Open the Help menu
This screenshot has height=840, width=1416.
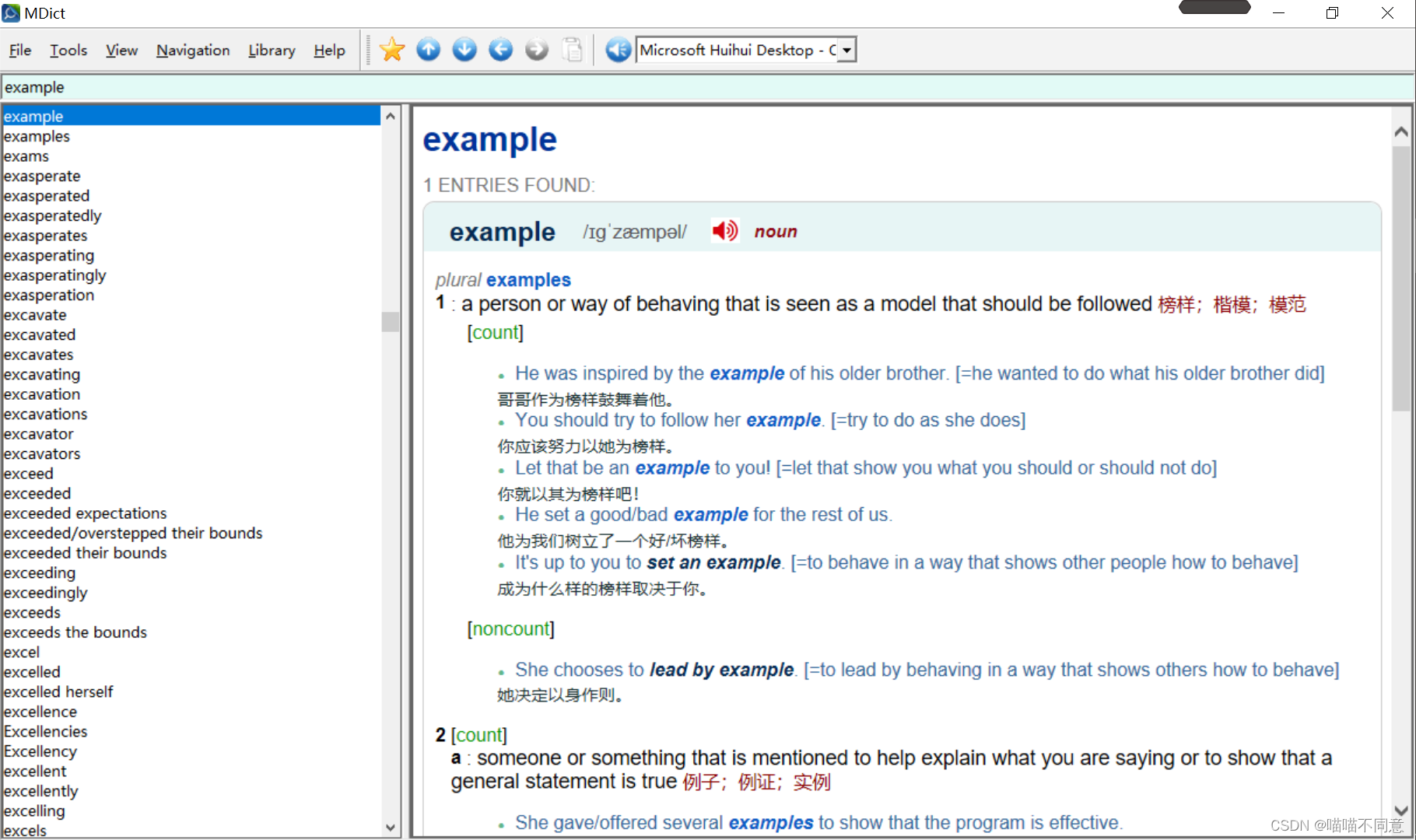point(329,51)
